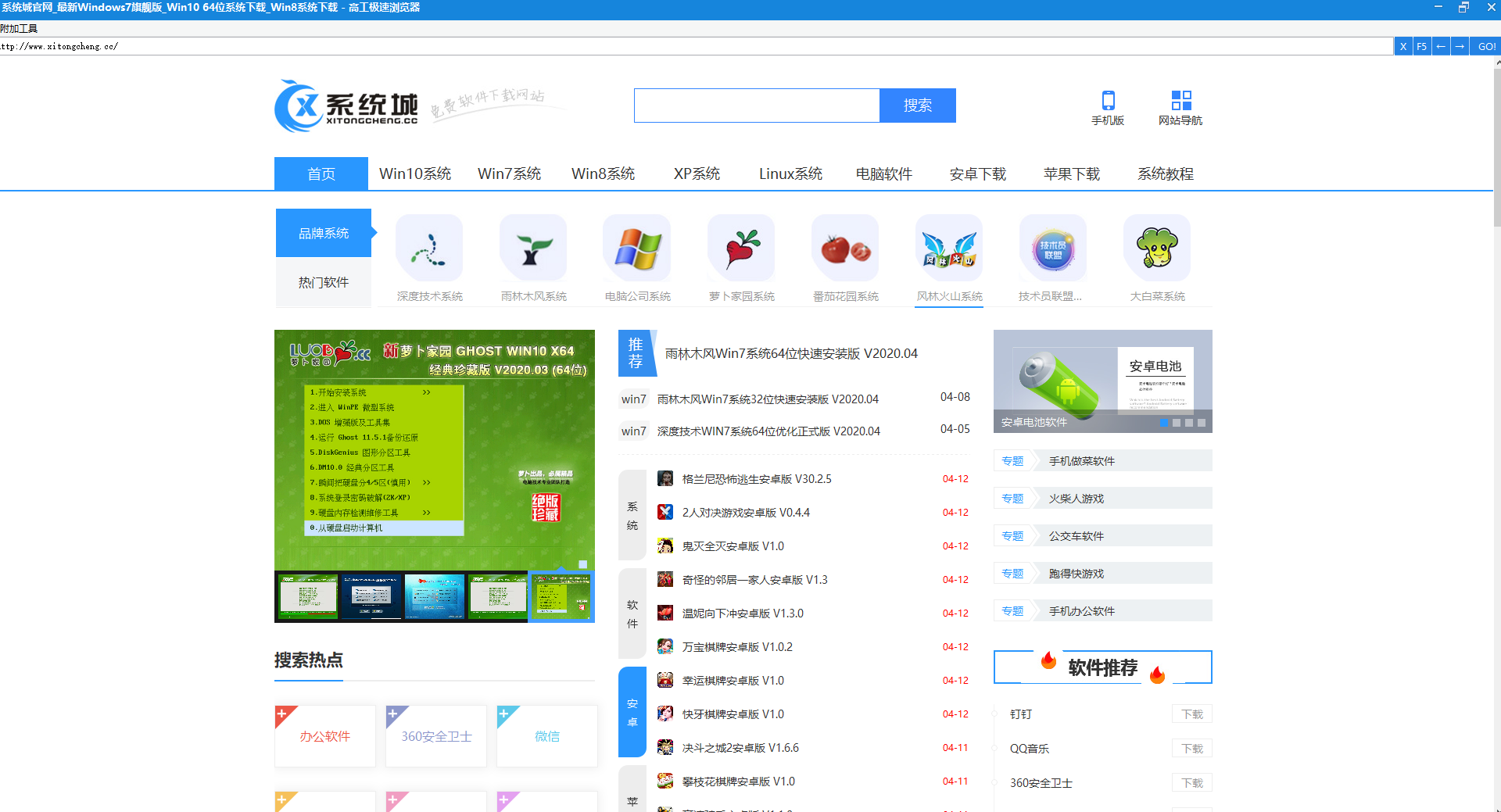
Task: Focus the site search input box
Action: point(757,106)
